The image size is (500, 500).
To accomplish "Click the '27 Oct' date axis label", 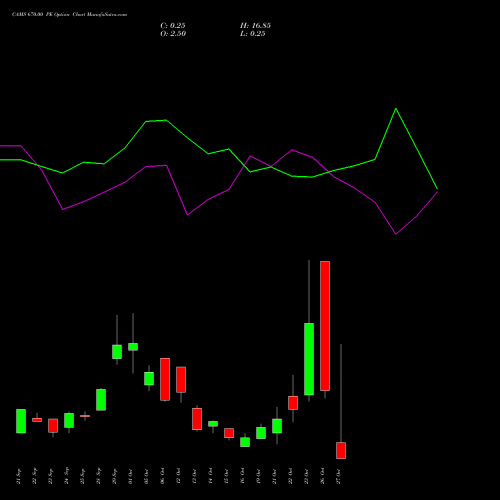I will (339, 476).
